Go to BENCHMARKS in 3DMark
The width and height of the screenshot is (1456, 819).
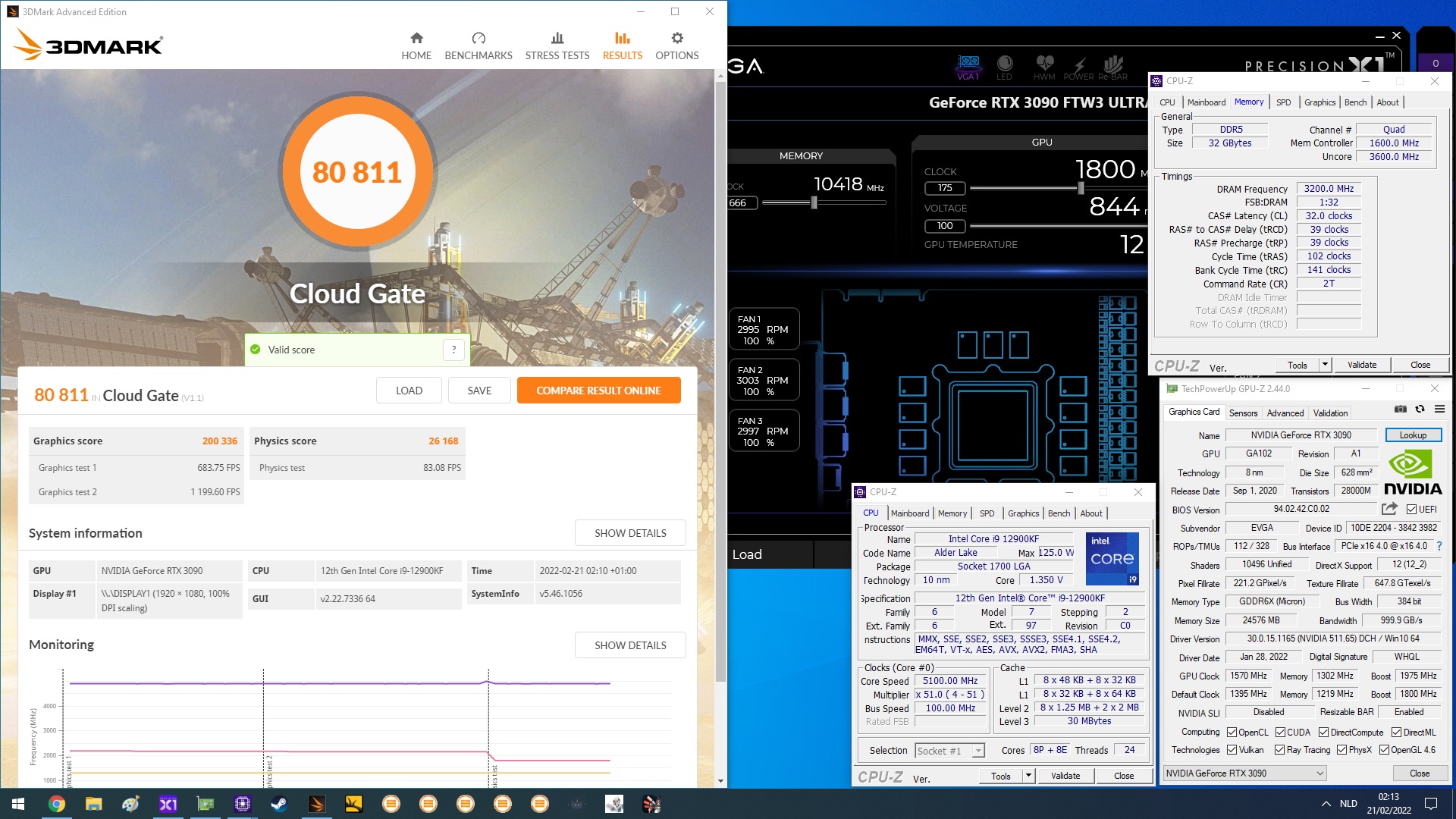[479, 46]
